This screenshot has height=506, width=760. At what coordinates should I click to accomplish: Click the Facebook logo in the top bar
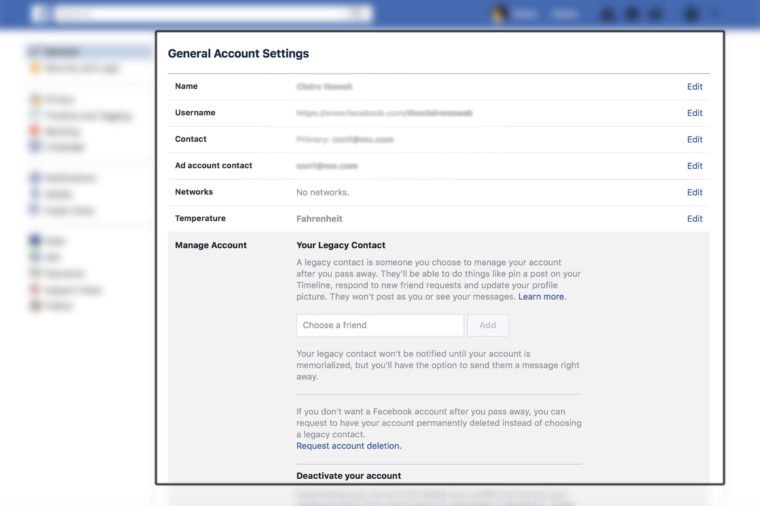tap(41, 14)
